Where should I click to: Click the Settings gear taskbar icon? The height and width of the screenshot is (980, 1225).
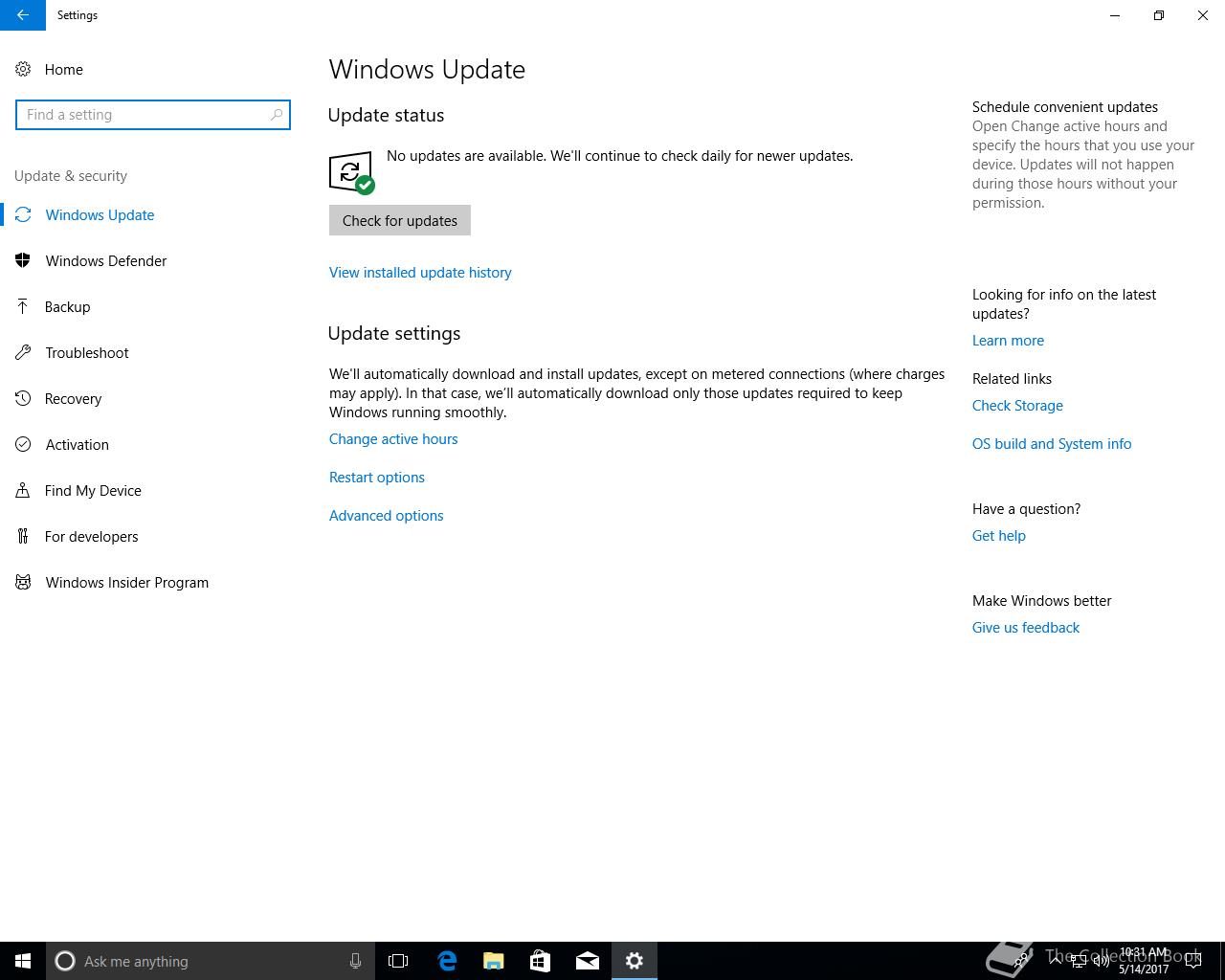click(x=635, y=961)
